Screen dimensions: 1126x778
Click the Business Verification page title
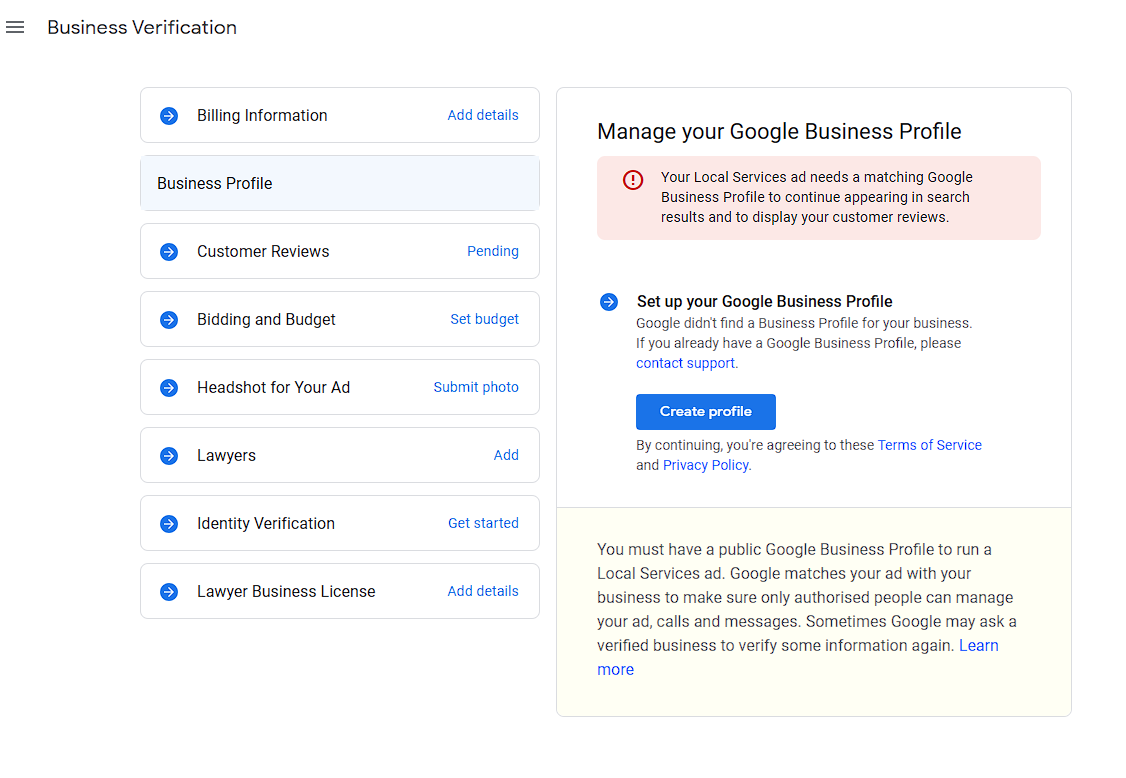142,27
